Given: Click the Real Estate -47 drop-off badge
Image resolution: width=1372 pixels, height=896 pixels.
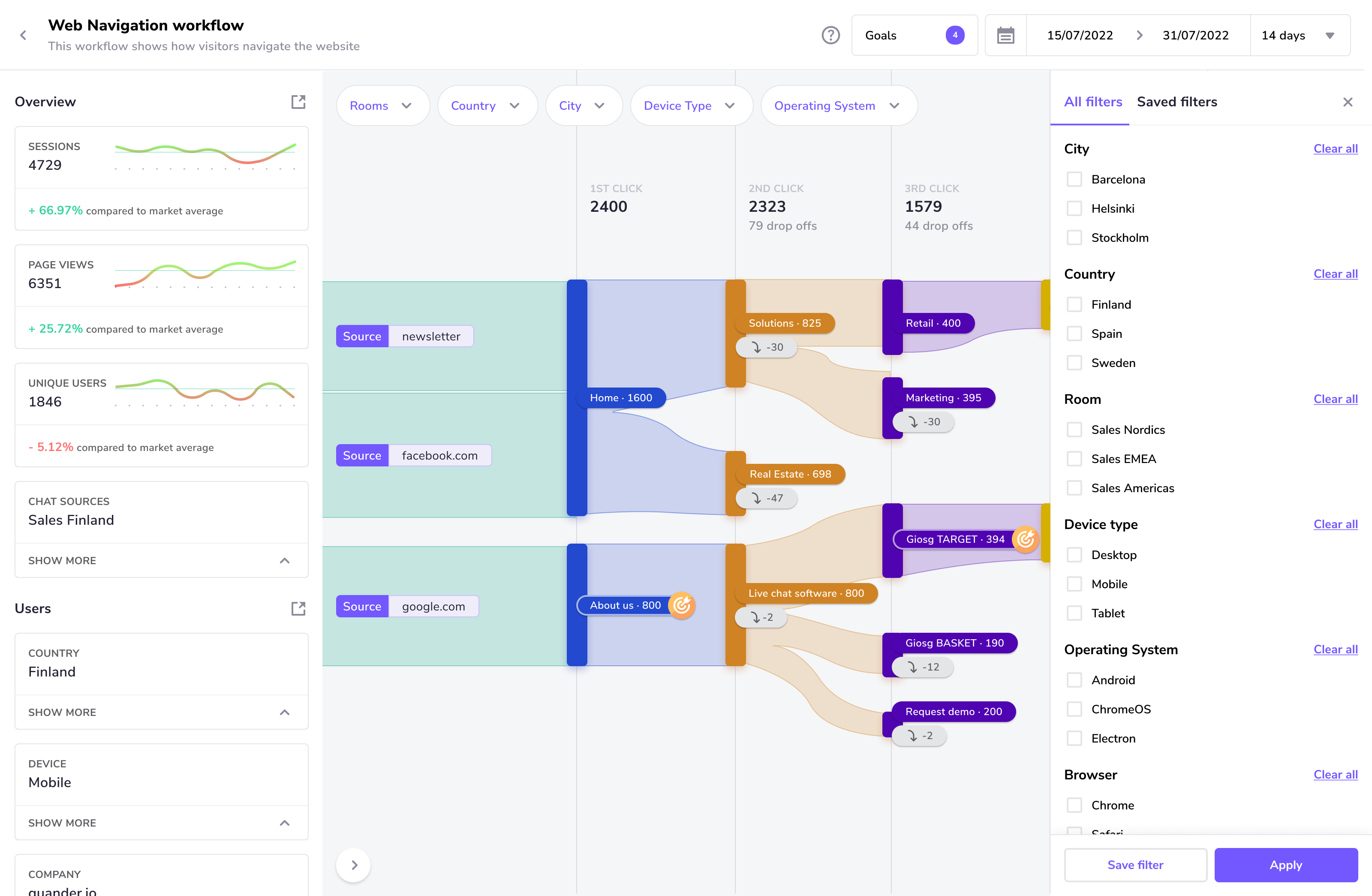Looking at the screenshot, I should click(x=767, y=498).
